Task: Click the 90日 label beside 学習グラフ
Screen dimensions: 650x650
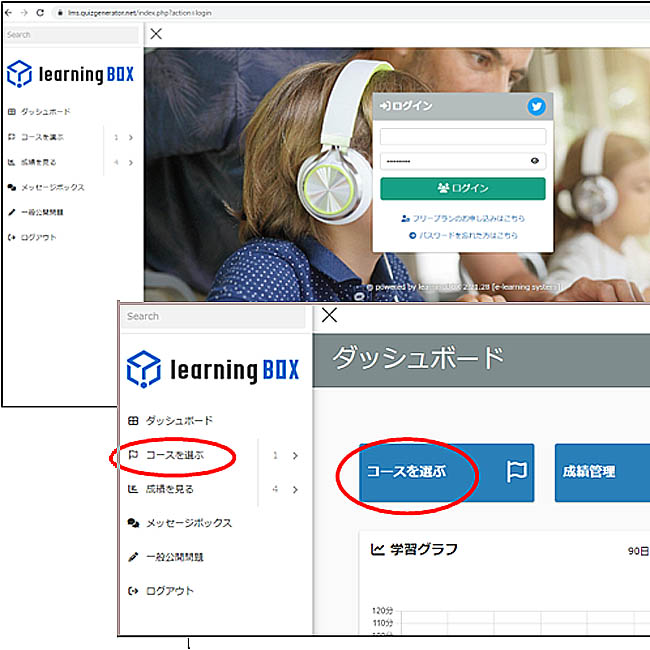Action: pos(638,551)
